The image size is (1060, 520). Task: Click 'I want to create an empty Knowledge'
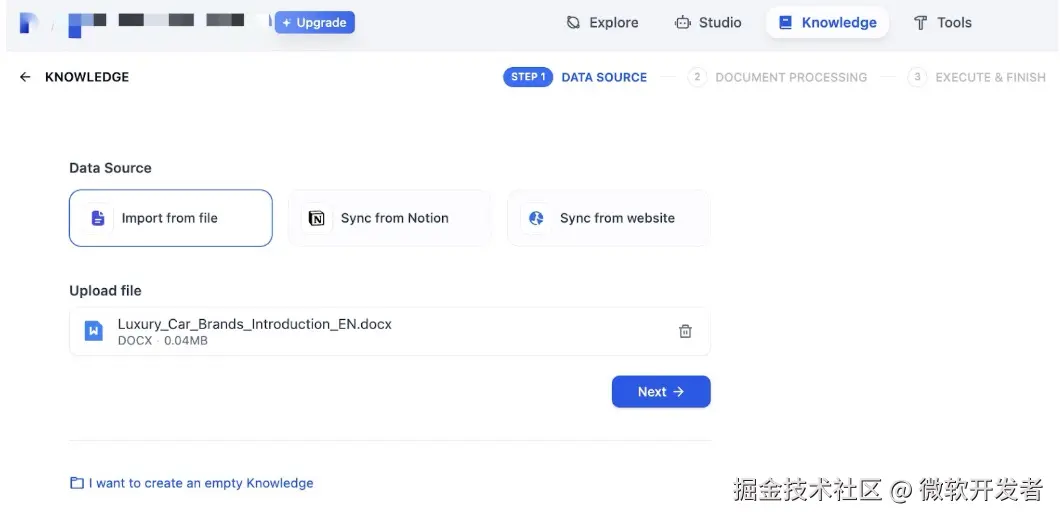click(x=201, y=483)
